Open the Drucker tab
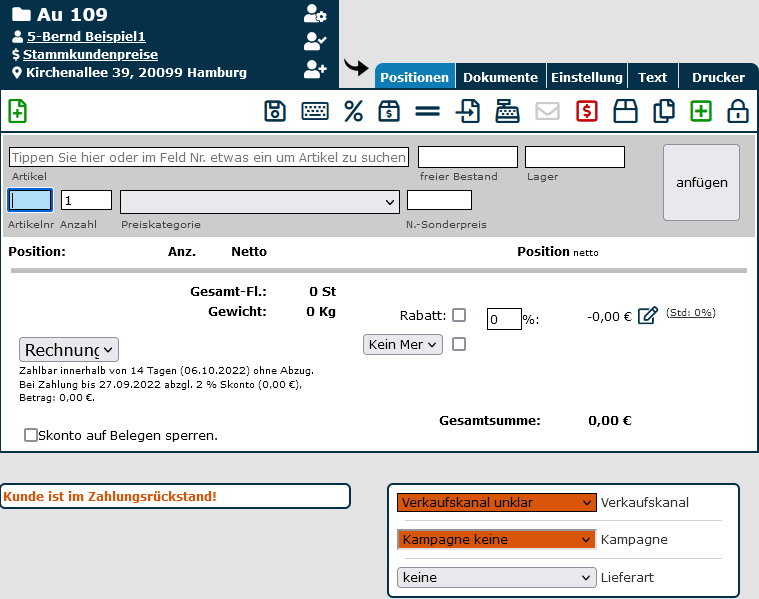Screen dimensions: 759x599 (x=717, y=77)
